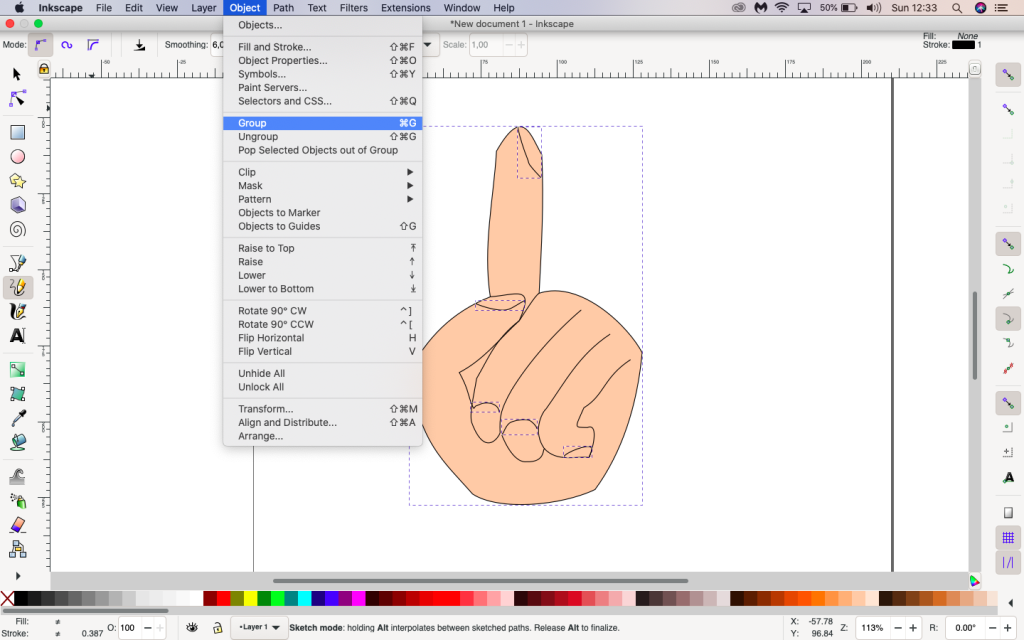Select the Pencil freehand tool

point(18,287)
